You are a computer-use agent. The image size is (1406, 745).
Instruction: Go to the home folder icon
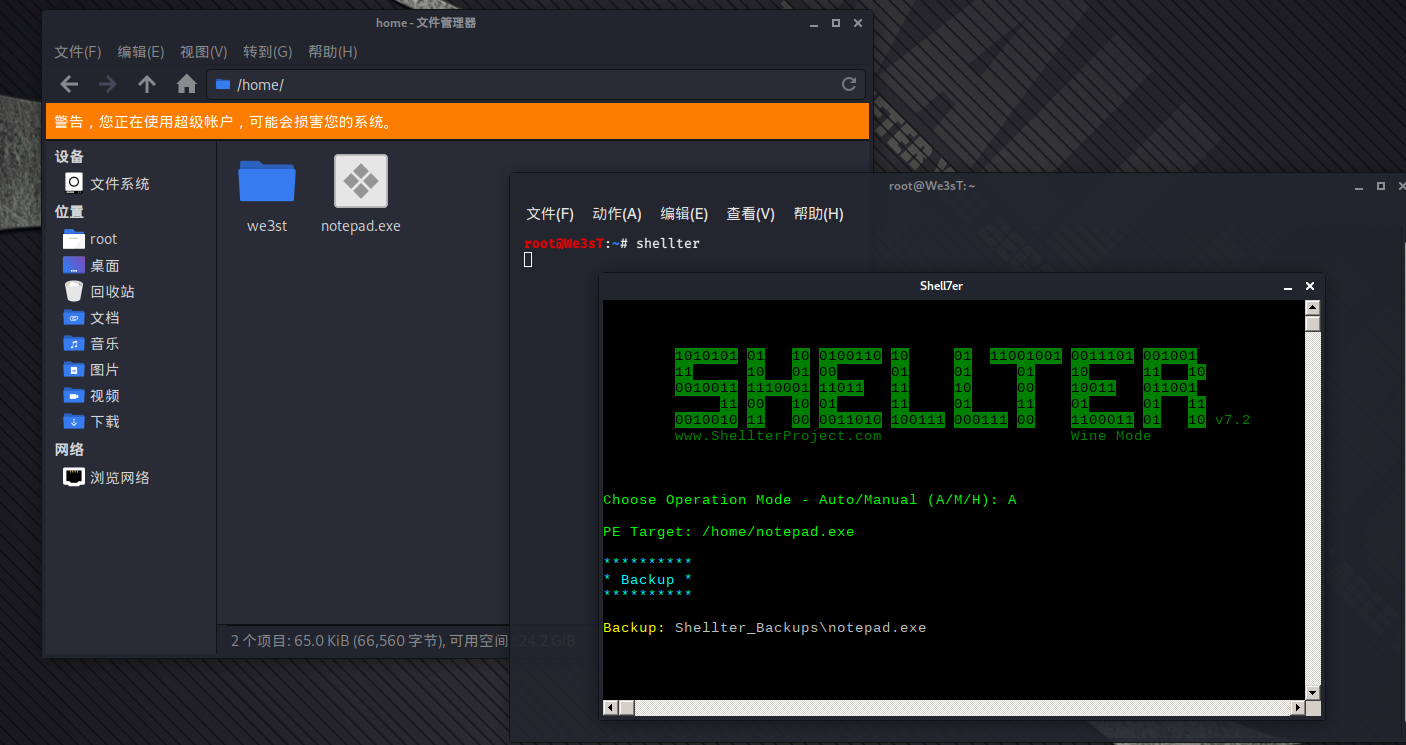(186, 84)
